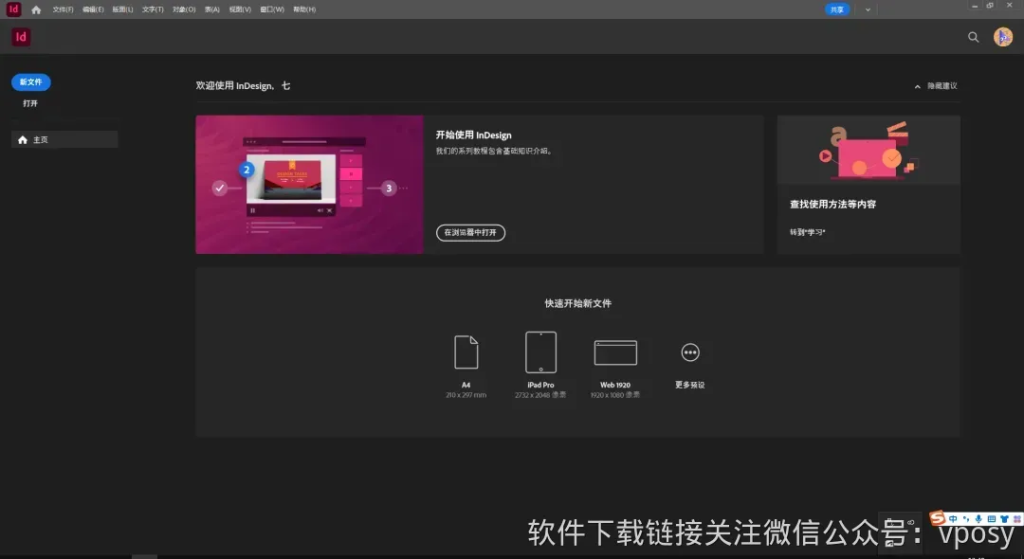Image resolution: width=1024 pixels, height=559 pixels.
Task: Select the 主页 tab in the sidebar
Action: pyautogui.click(x=65, y=140)
